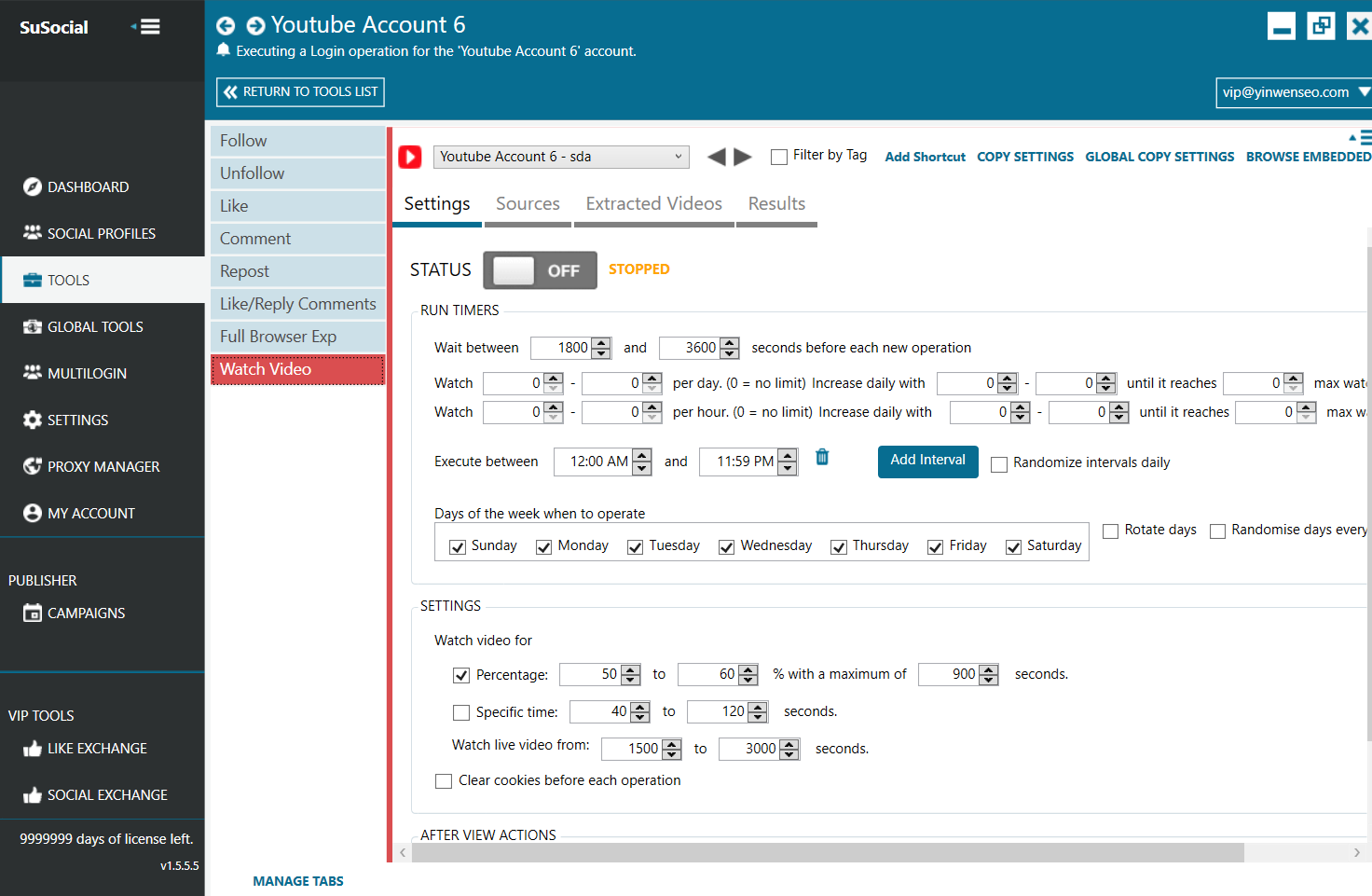Open the Like/Reply Comments tool
This screenshot has width=1372, height=896.
[x=298, y=304]
